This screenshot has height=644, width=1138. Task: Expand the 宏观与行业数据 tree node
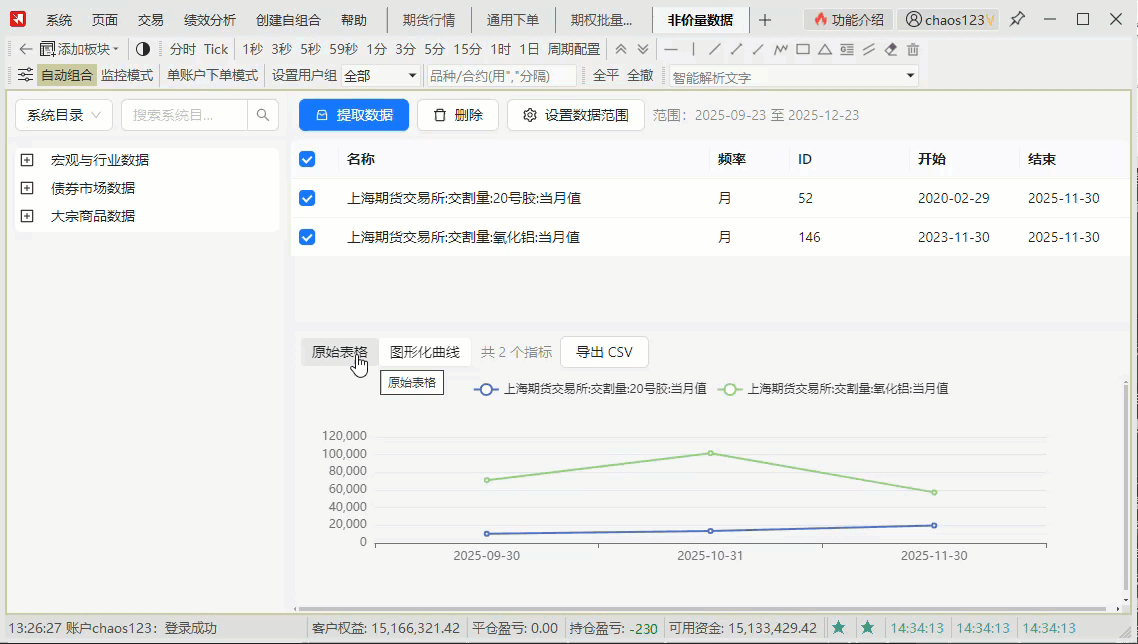tap(27, 160)
